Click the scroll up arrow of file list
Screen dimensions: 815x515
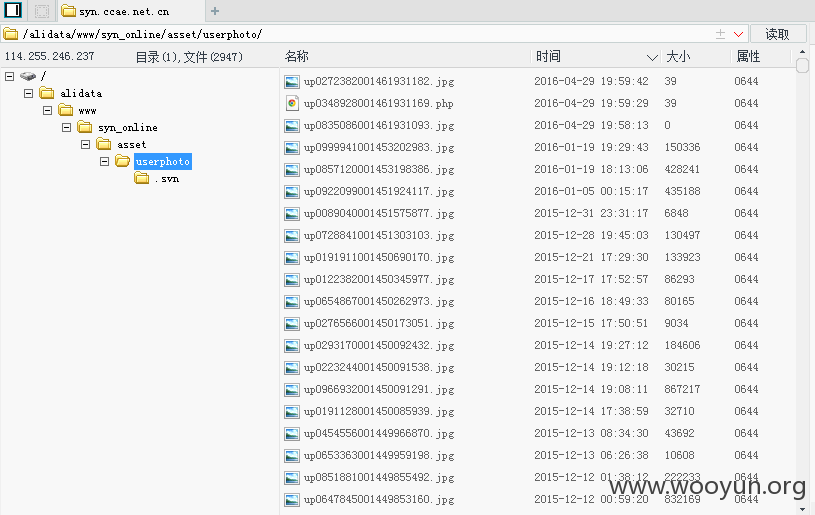pos(803,52)
